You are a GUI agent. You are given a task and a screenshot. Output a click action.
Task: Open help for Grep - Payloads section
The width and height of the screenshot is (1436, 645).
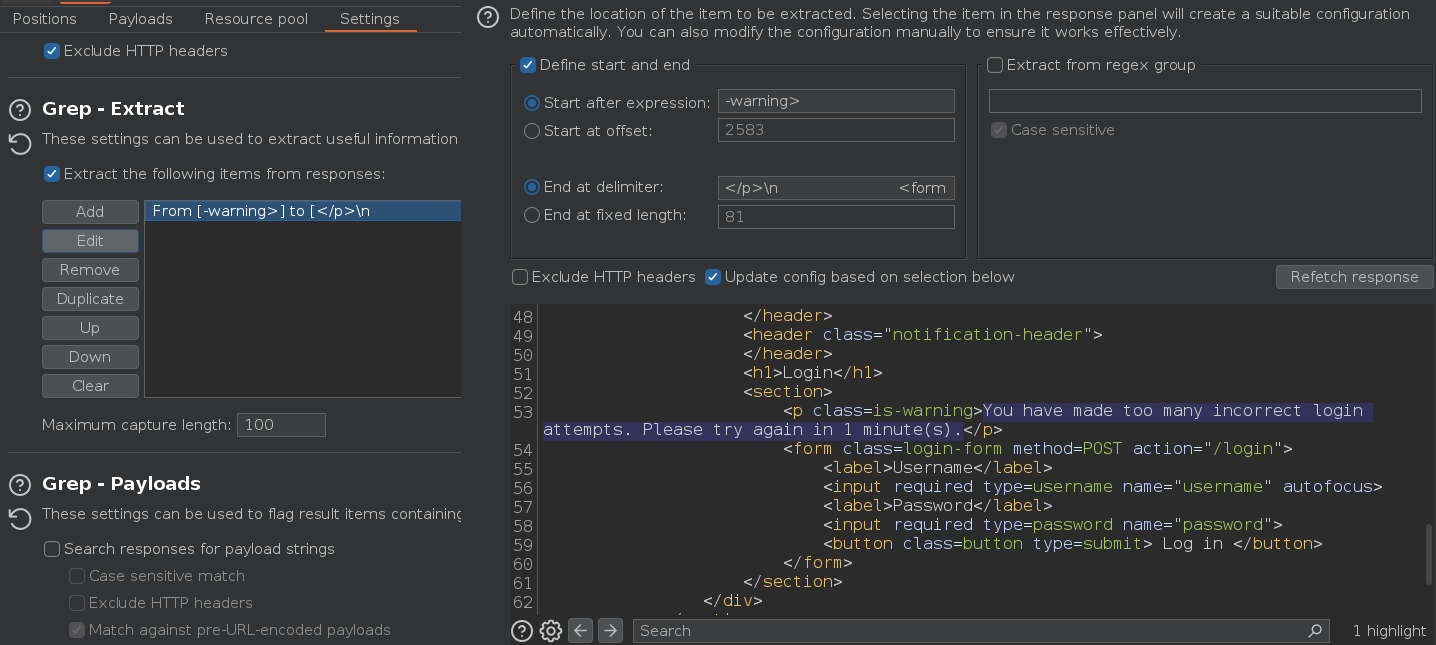[20, 485]
